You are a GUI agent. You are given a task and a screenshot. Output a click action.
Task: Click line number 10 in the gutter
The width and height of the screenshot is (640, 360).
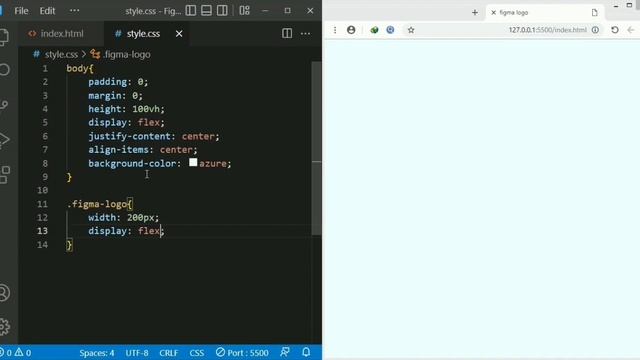click(42, 190)
